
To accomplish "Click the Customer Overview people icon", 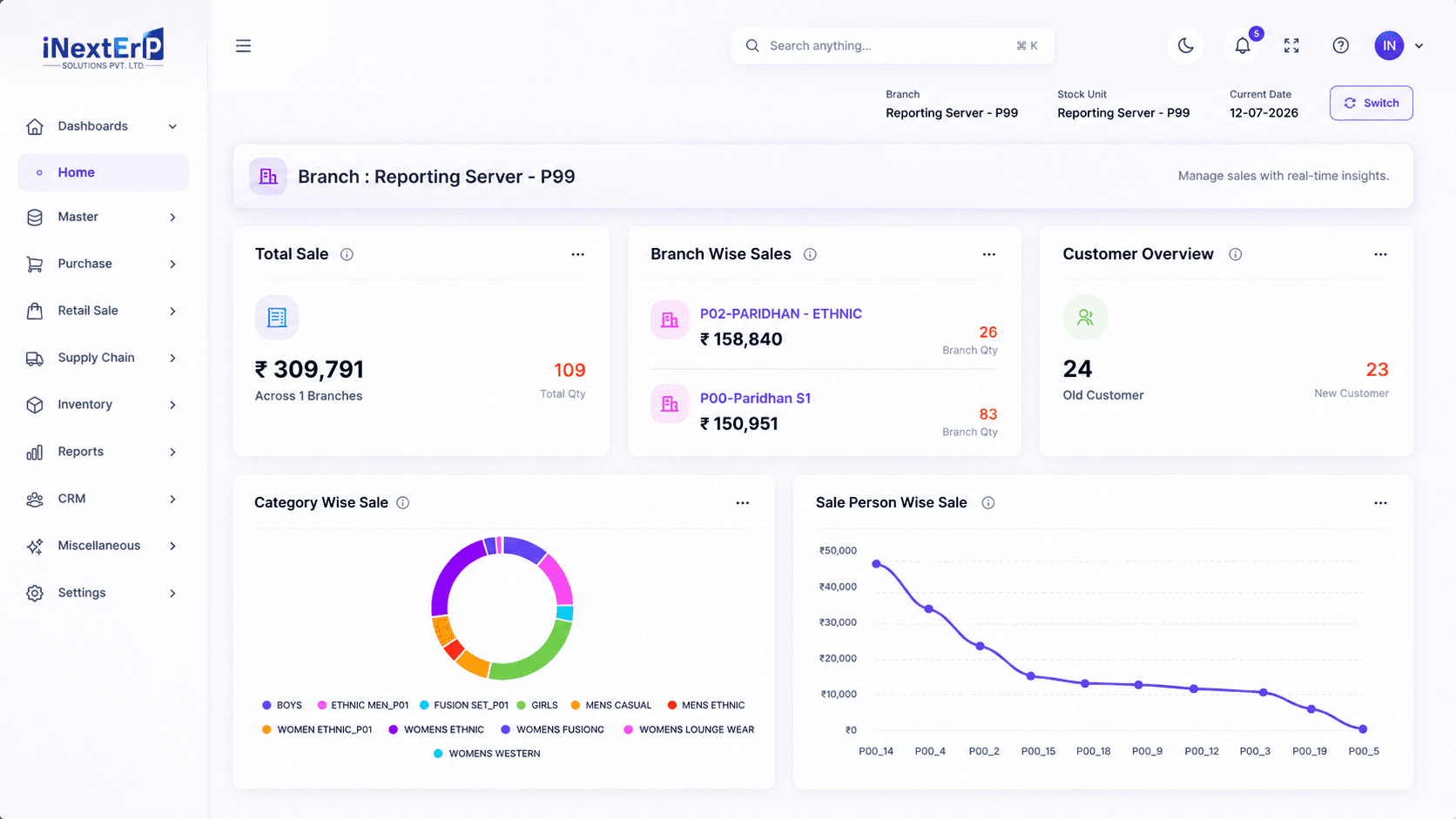I will pyautogui.click(x=1085, y=317).
